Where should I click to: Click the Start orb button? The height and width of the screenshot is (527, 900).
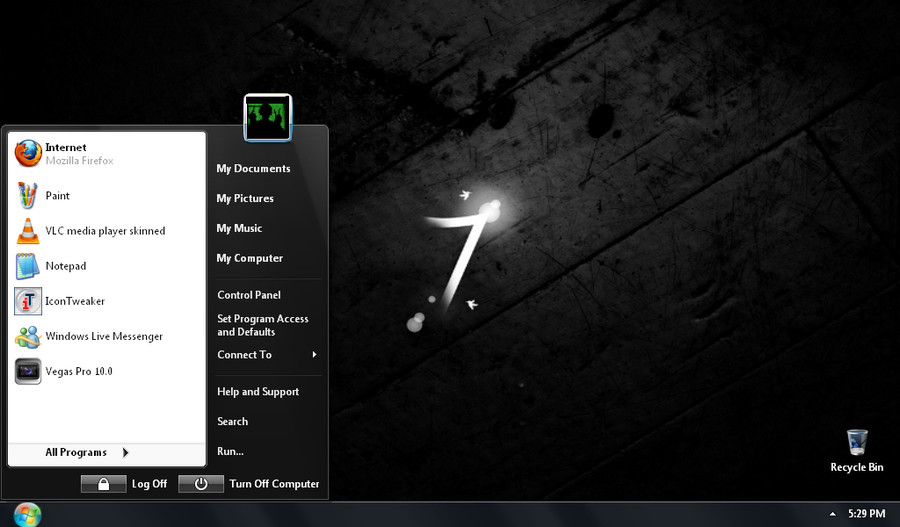(x=27, y=514)
